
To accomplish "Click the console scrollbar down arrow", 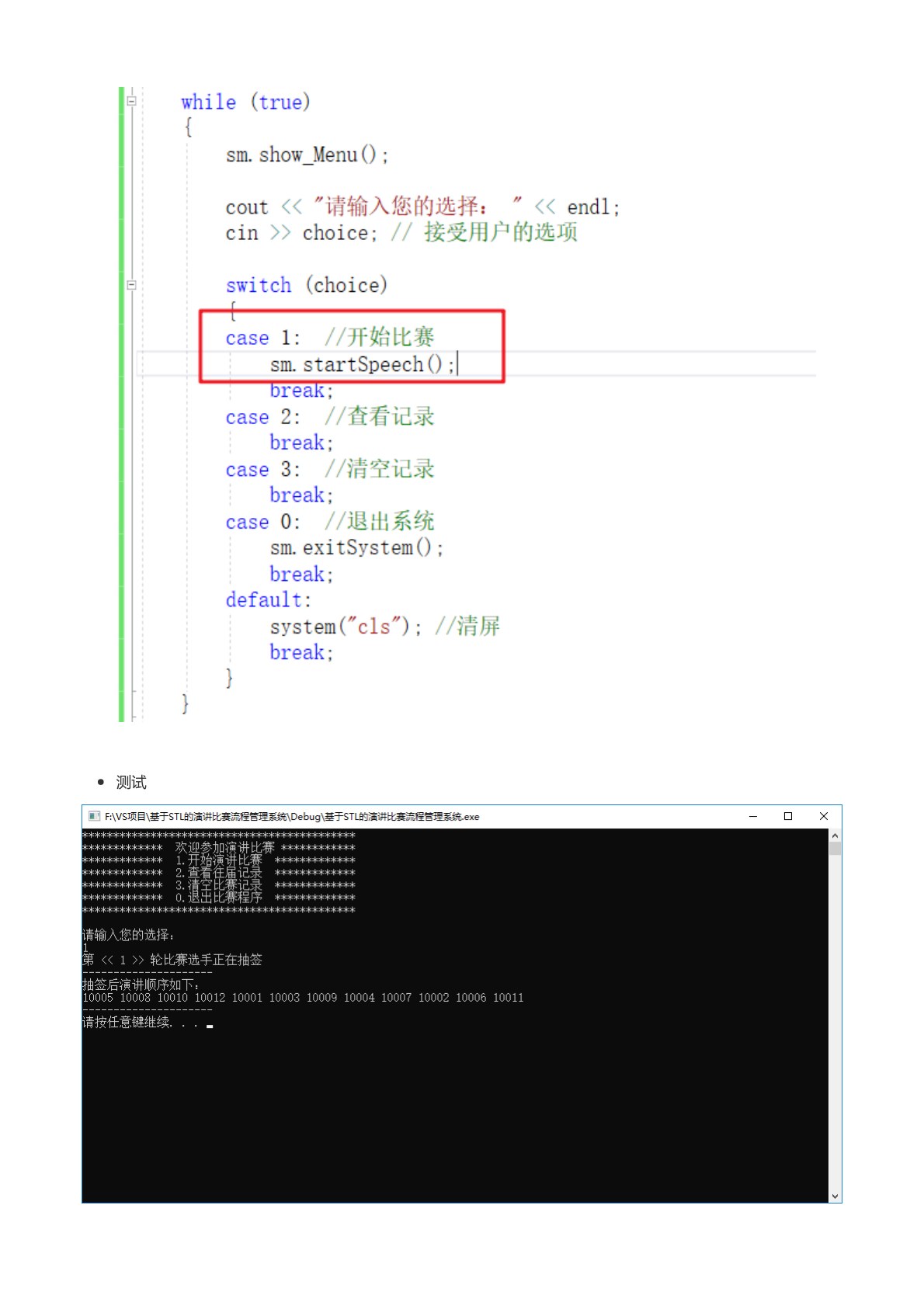I will 835,1196.
